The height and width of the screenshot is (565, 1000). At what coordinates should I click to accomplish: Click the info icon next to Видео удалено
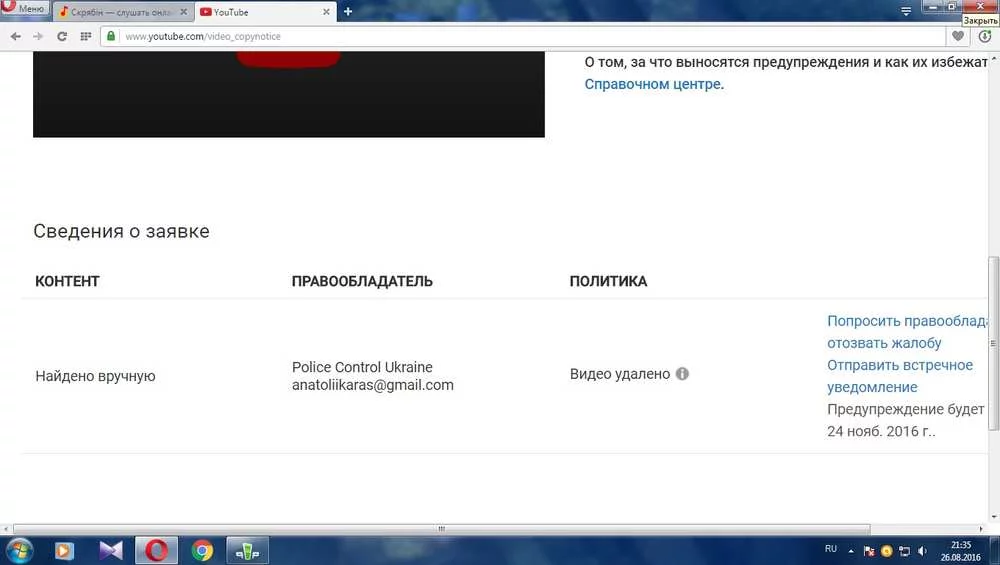pyautogui.click(x=682, y=374)
